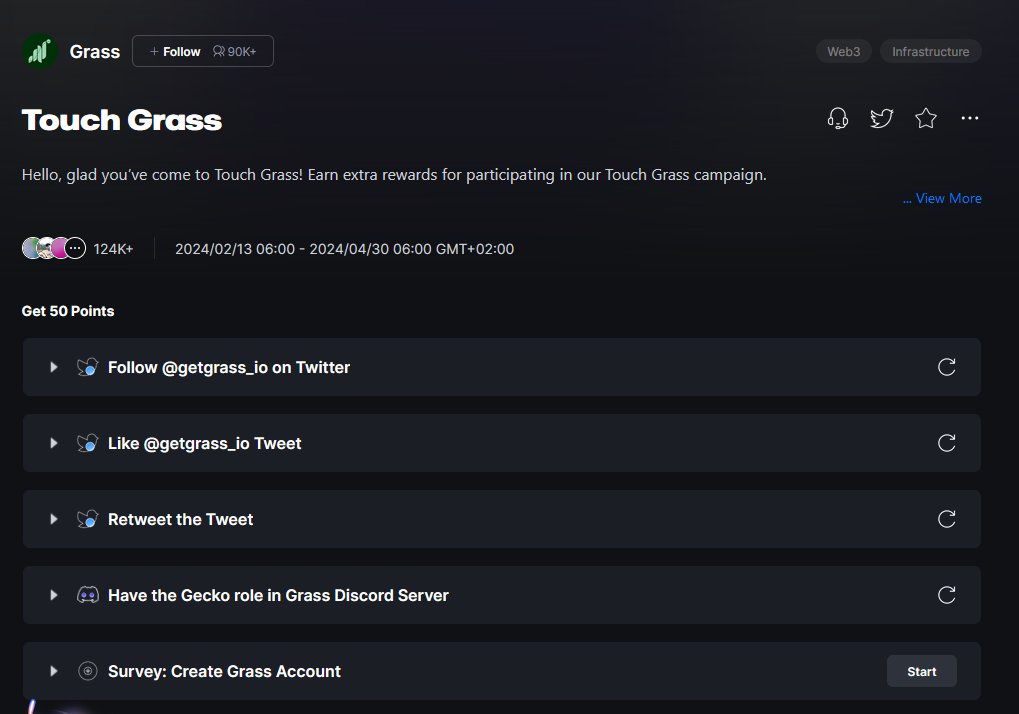Click the Like @getgrass_io Tweet title

click(x=205, y=444)
